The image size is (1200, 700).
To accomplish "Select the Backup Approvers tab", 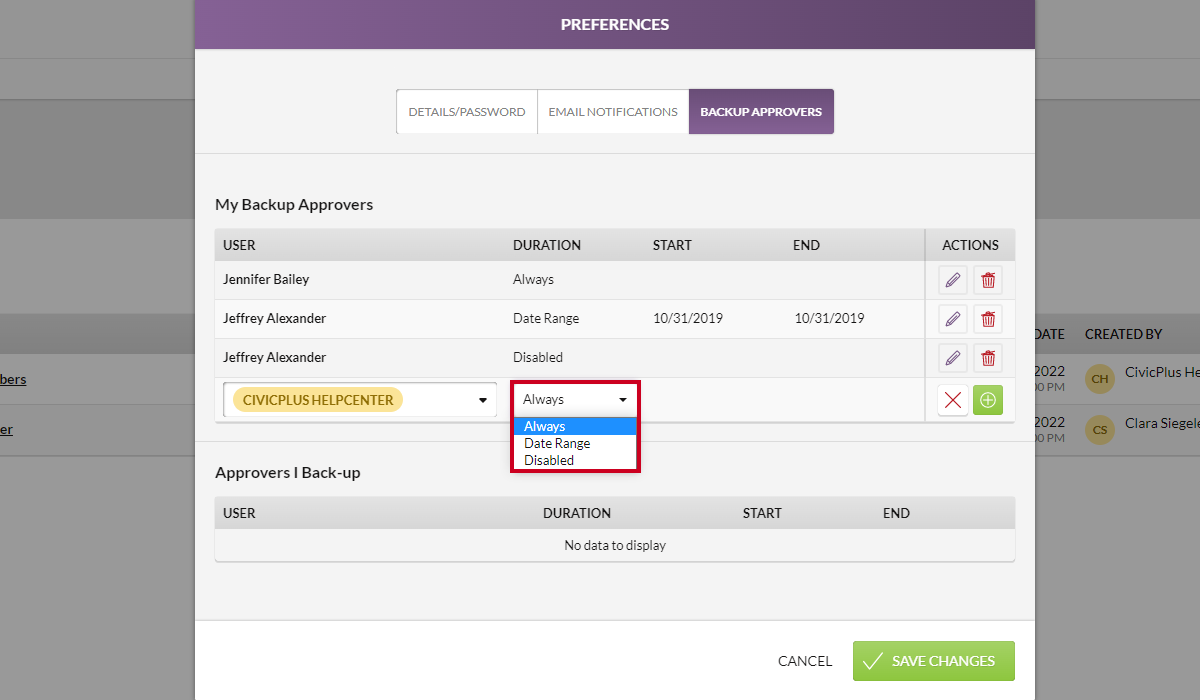I will click(761, 112).
